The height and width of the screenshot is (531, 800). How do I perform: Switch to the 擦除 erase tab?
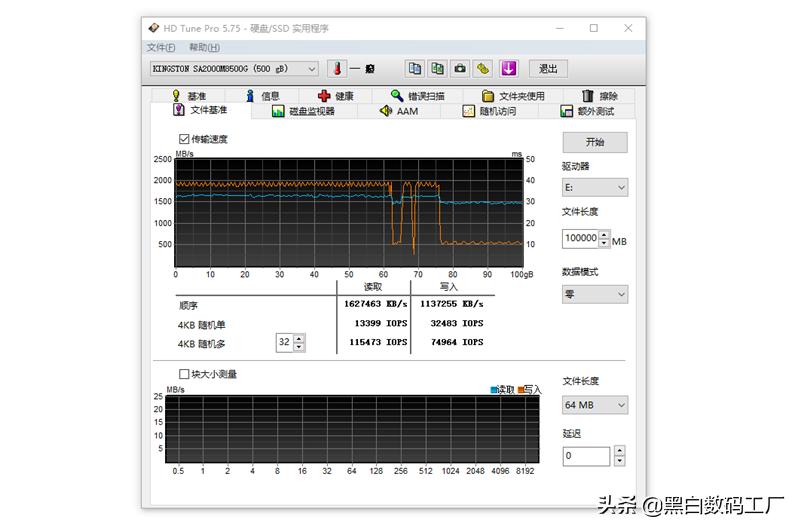(599, 96)
